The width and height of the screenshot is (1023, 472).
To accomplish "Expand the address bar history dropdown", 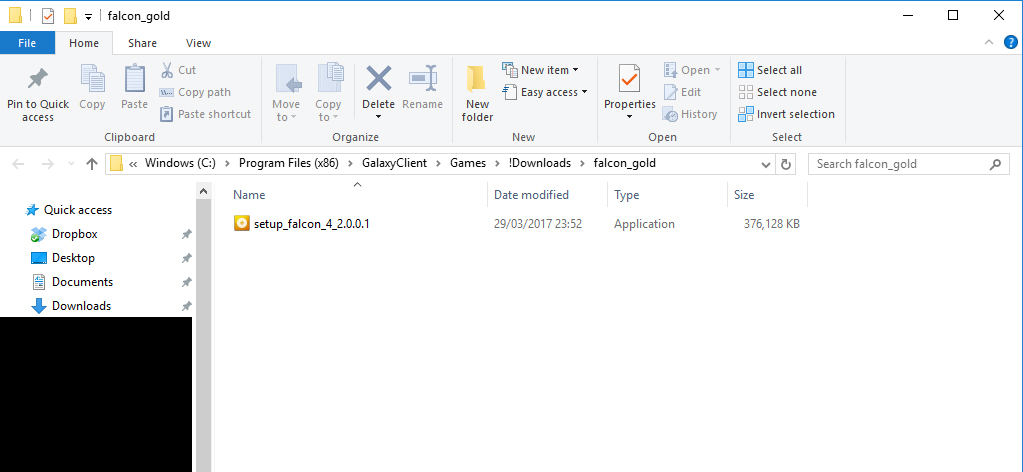I will click(766, 164).
